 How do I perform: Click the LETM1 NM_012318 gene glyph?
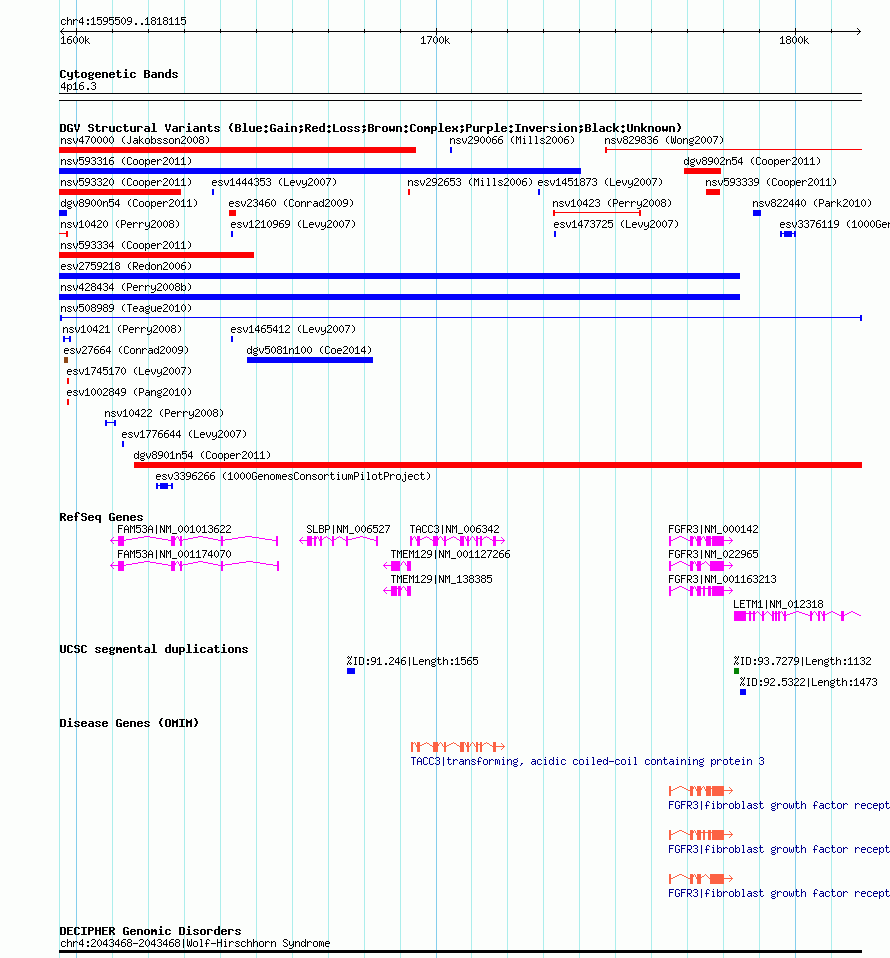pos(798,616)
